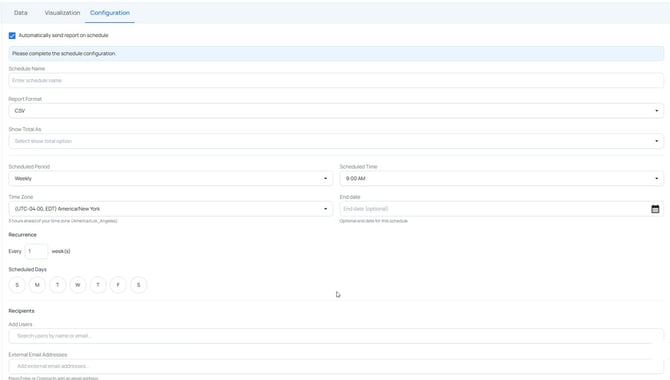This screenshot has height=380, width=670.
Task: Click the time zone offset hint text
Action: [63, 221]
